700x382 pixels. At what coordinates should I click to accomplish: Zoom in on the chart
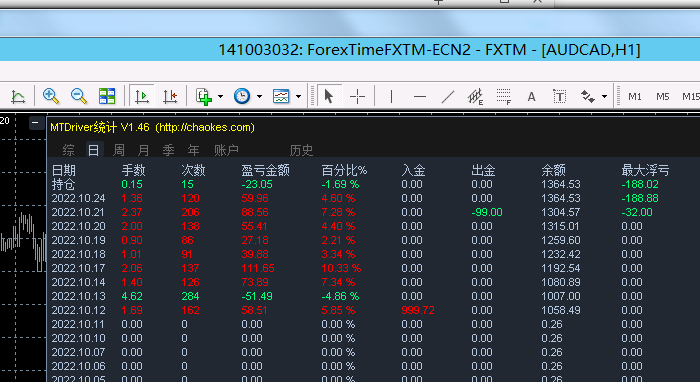pos(50,96)
